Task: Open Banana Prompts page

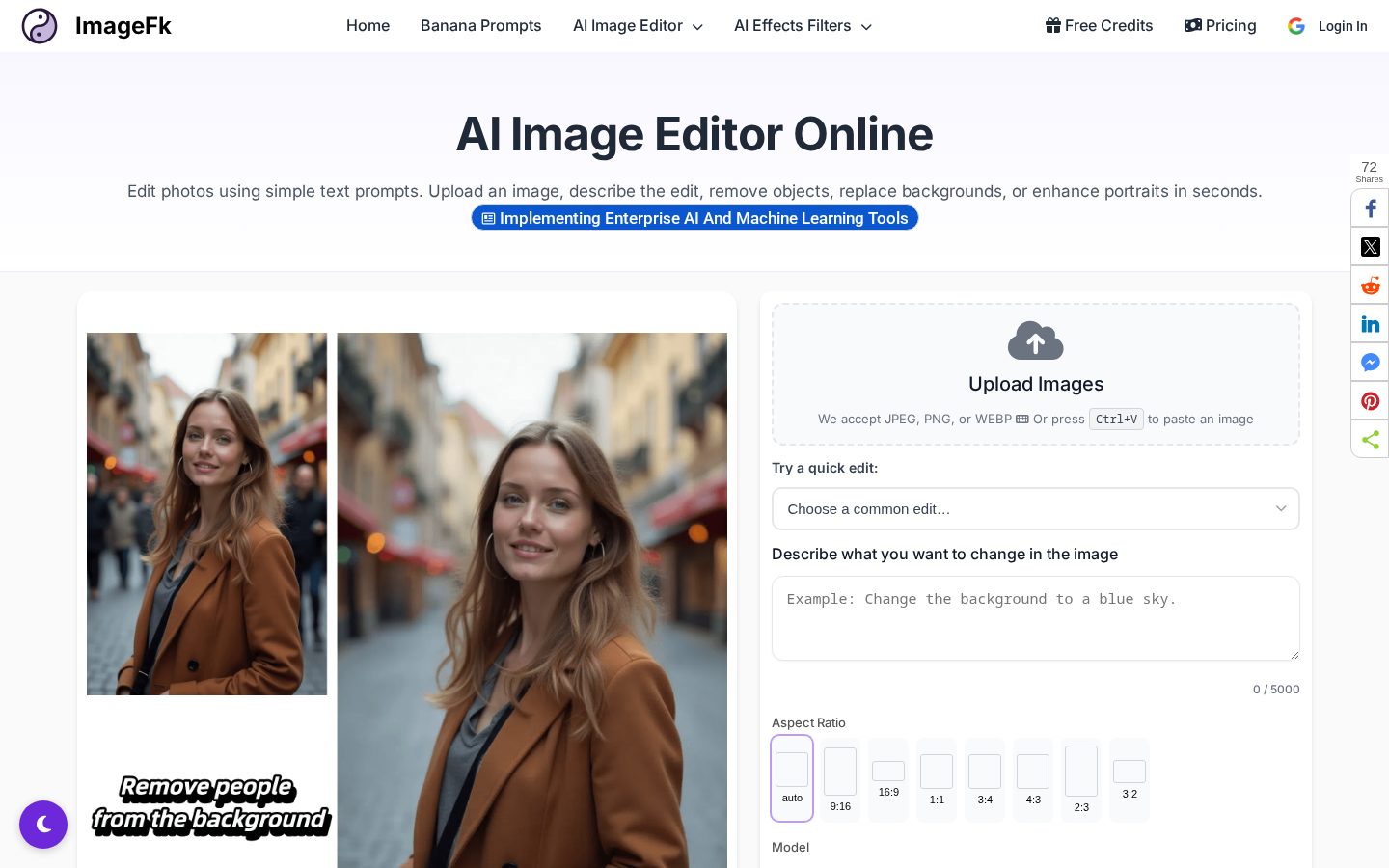Action: coord(480,26)
